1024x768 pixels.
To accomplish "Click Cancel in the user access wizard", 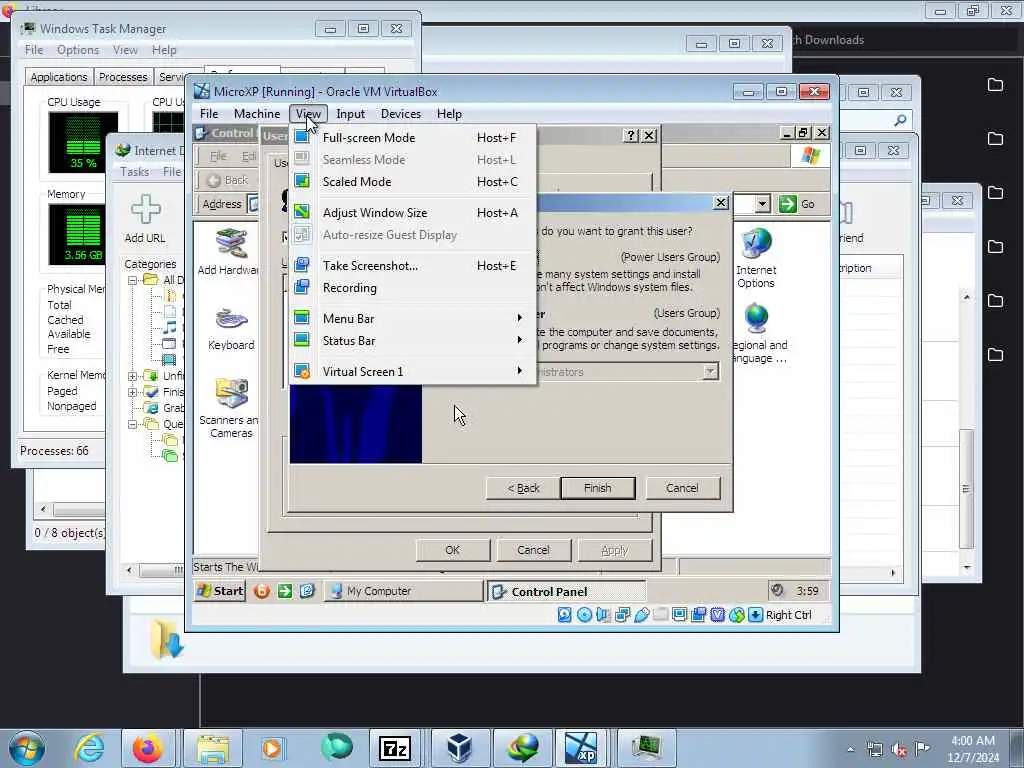I will point(682,488).
